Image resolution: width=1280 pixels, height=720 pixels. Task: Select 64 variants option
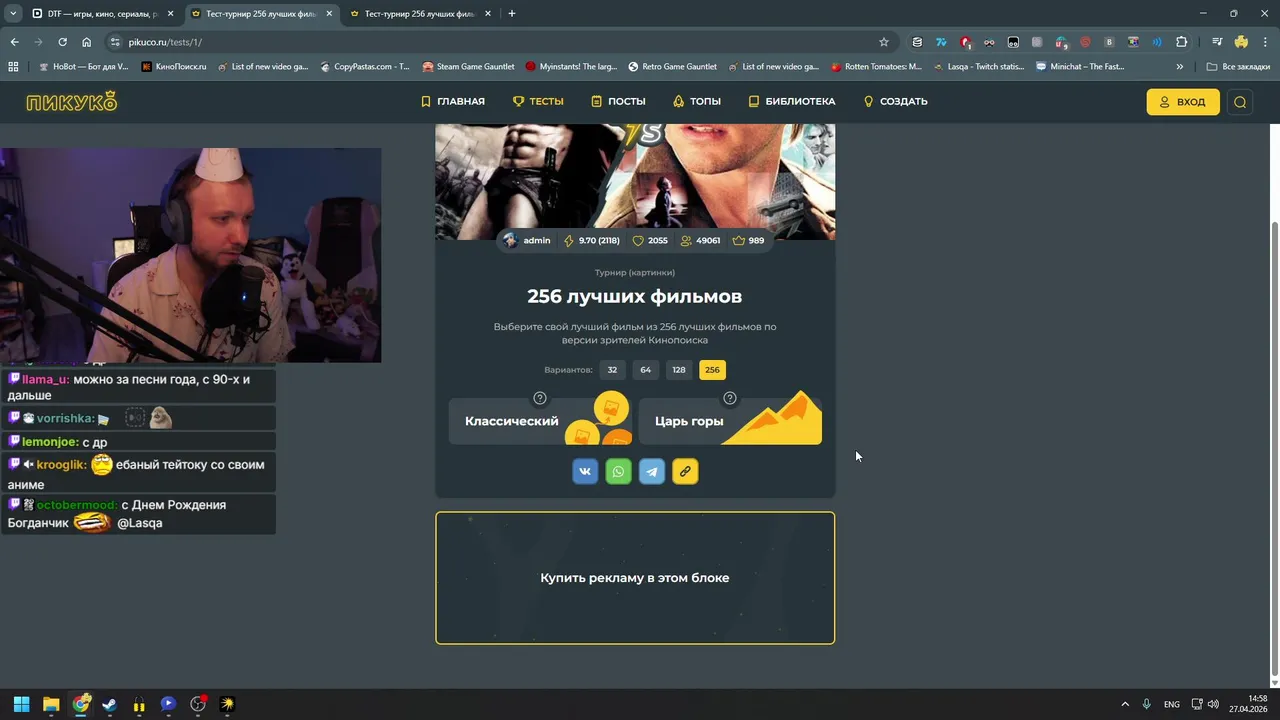645,370
